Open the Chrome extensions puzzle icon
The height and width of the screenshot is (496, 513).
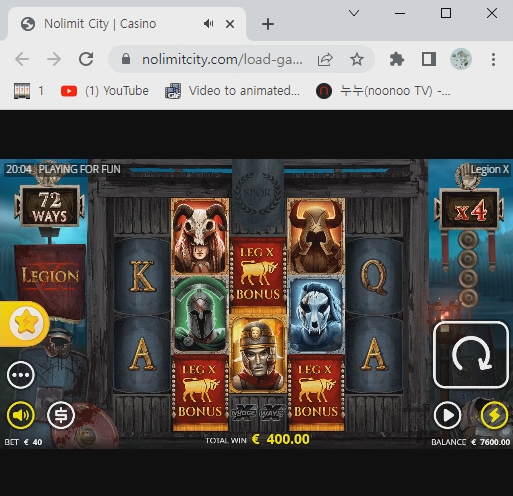pyautogui.click(x=397, y=59)
